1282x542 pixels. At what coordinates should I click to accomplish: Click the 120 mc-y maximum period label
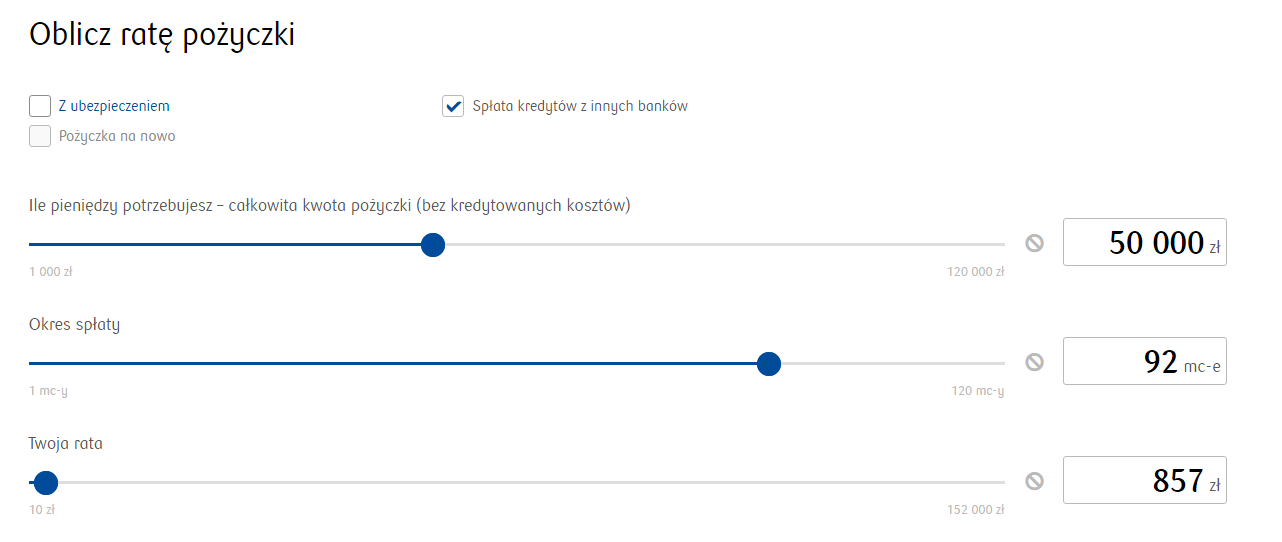[x=977, y=391]
